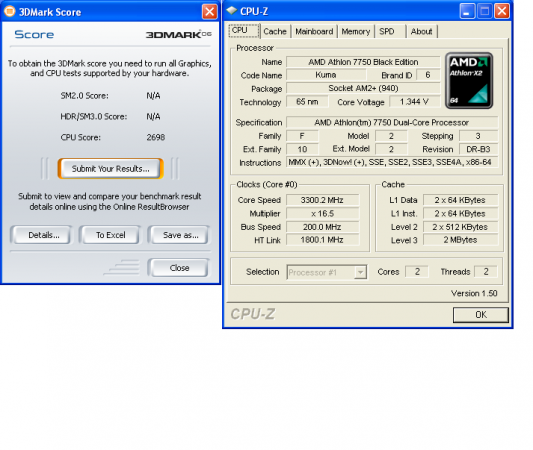The height and width of the screenshot is (450, 533).
Task: Select the SPD tab
Action: [387, 32]
